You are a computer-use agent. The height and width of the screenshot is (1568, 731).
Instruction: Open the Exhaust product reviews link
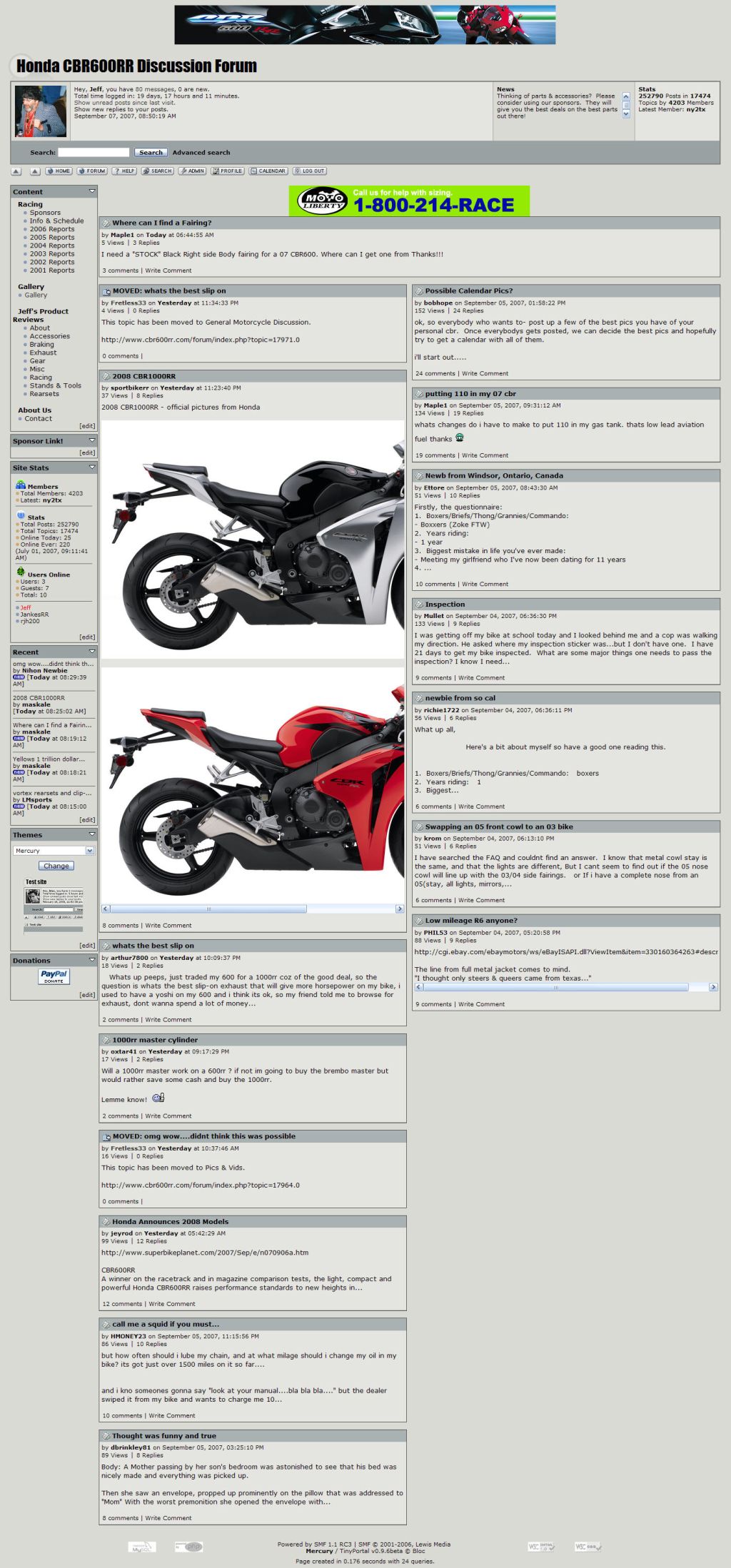coord(43,353)
